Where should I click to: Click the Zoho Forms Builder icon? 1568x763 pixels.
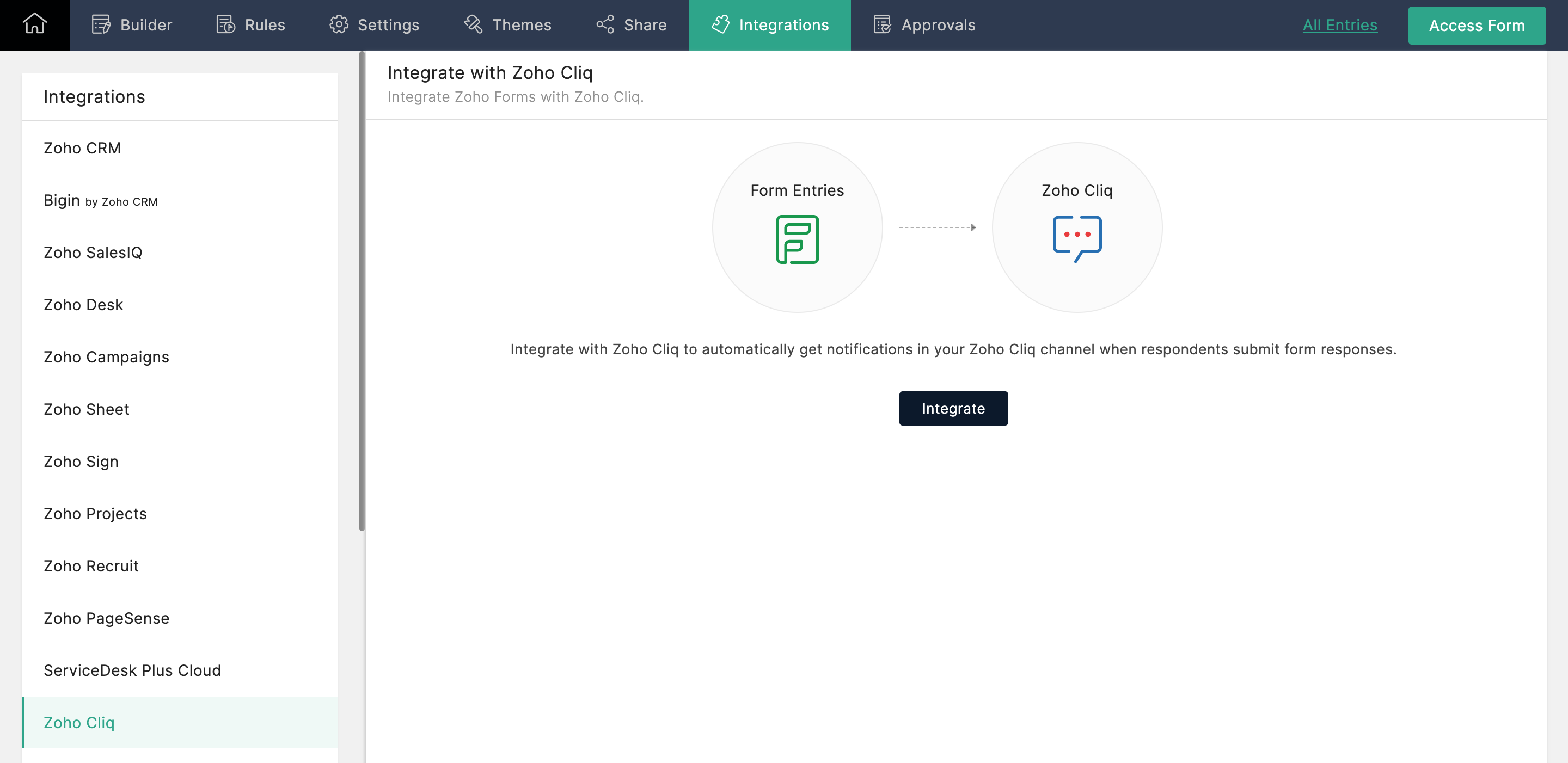pyautogui.click(x=100, y=24)
